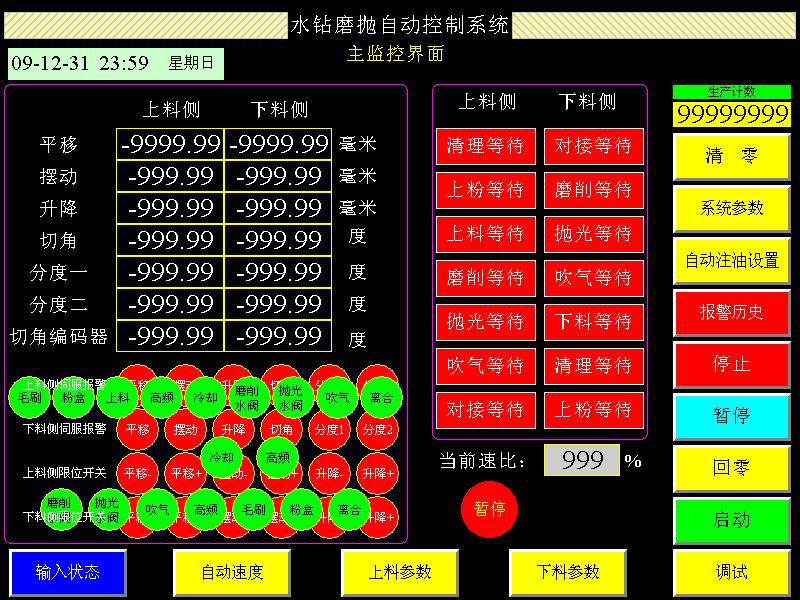This screenshot has height=600, width=800.
Task: Click the 当前速比 value field
Action: (582, 460)
